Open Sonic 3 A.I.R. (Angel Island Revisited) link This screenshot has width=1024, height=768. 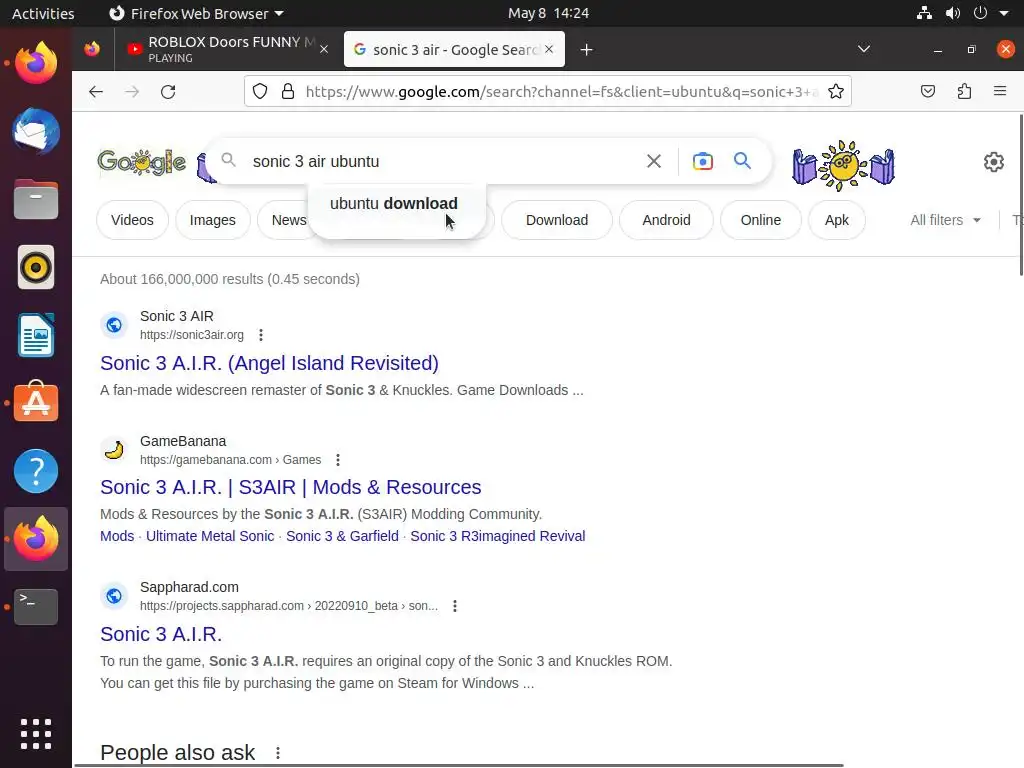tap(269, 363)
